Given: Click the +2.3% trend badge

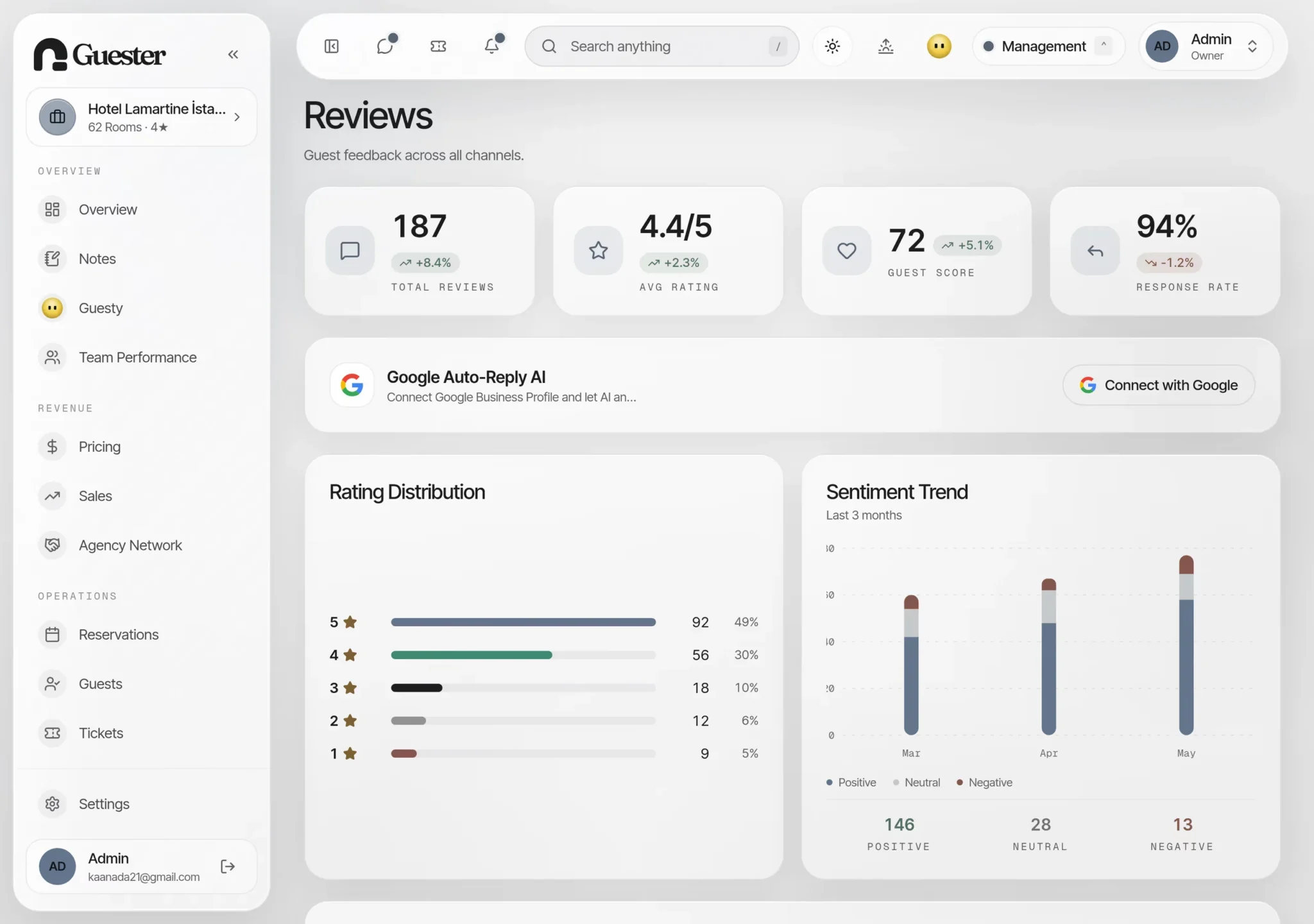Looking at the screenshot, I should coord(674,262).
